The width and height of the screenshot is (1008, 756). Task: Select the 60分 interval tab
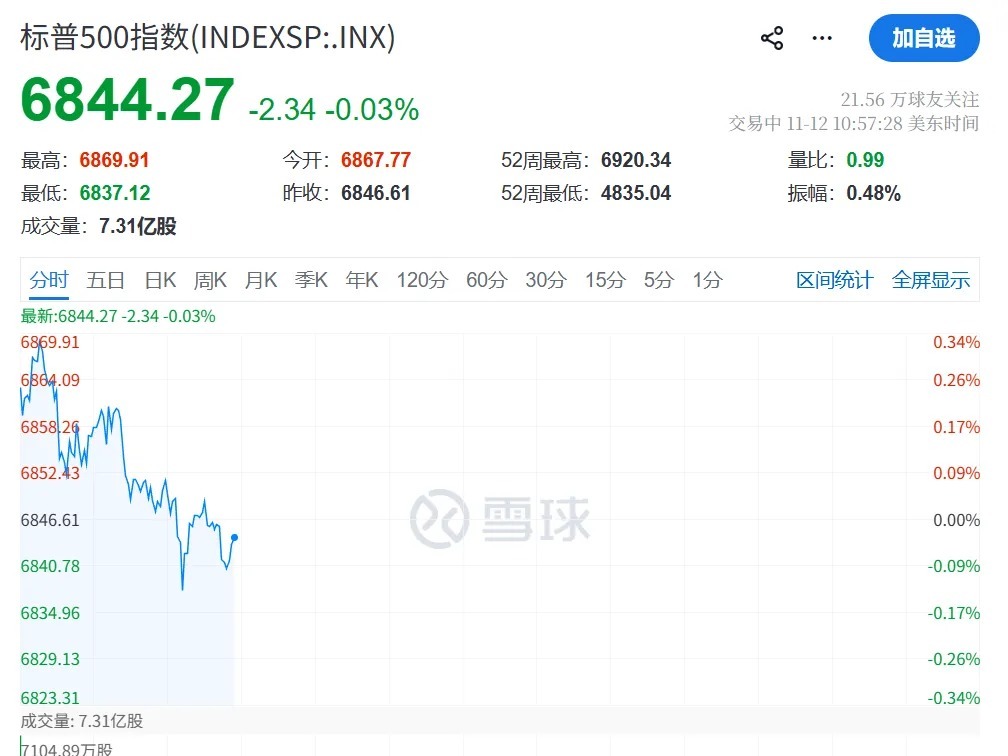(487, 280)
